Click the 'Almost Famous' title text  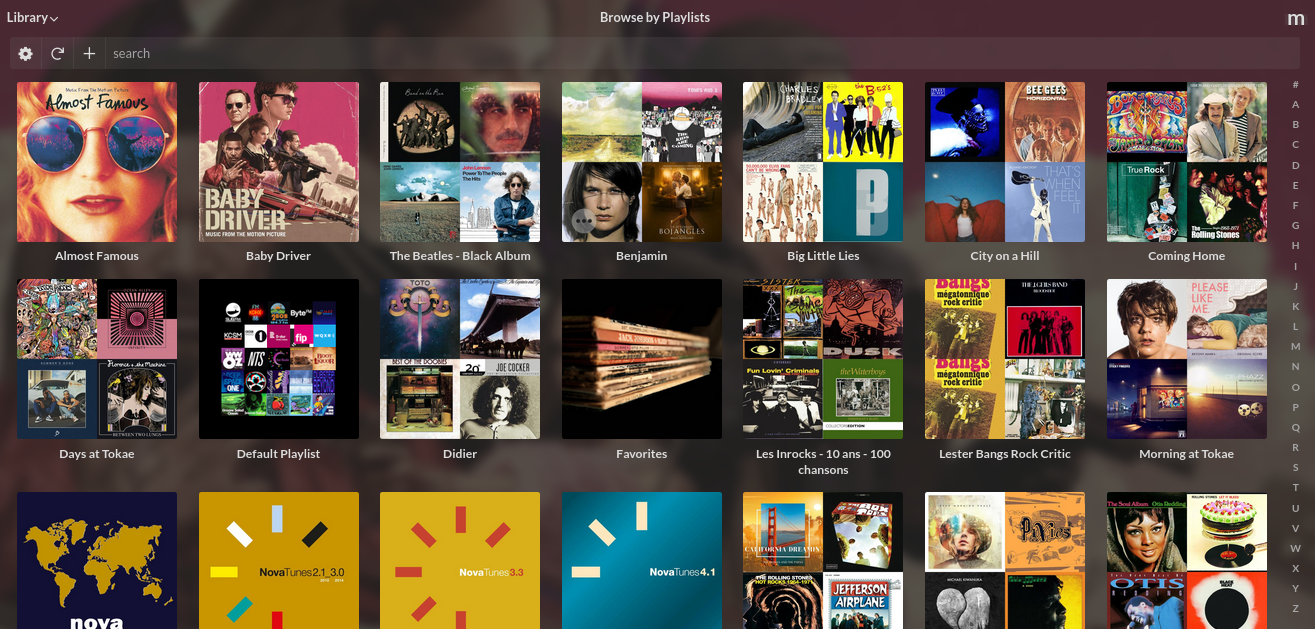(97, 256)
